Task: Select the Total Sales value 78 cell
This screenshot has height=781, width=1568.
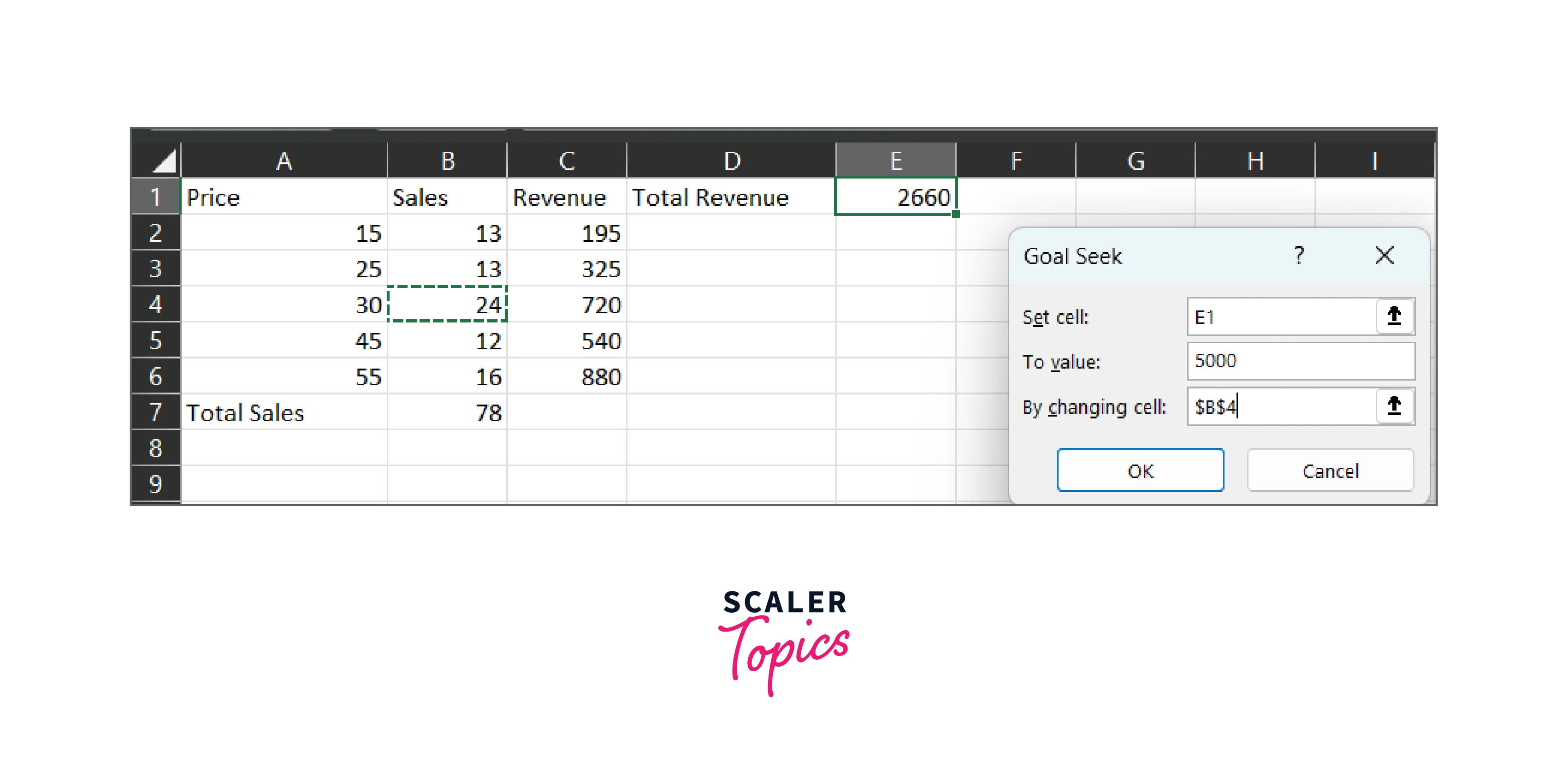Action: click(447, 412)
